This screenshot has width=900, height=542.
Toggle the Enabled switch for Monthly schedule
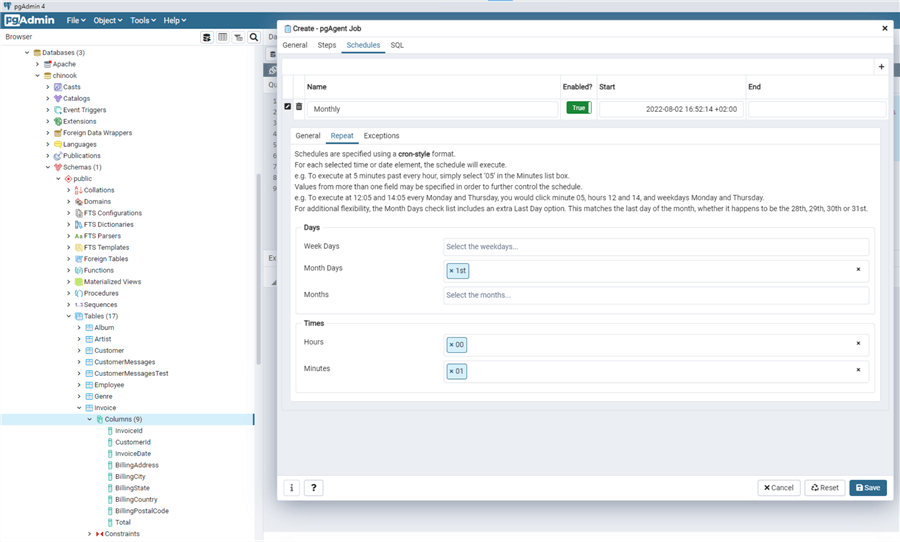(578, 108)
